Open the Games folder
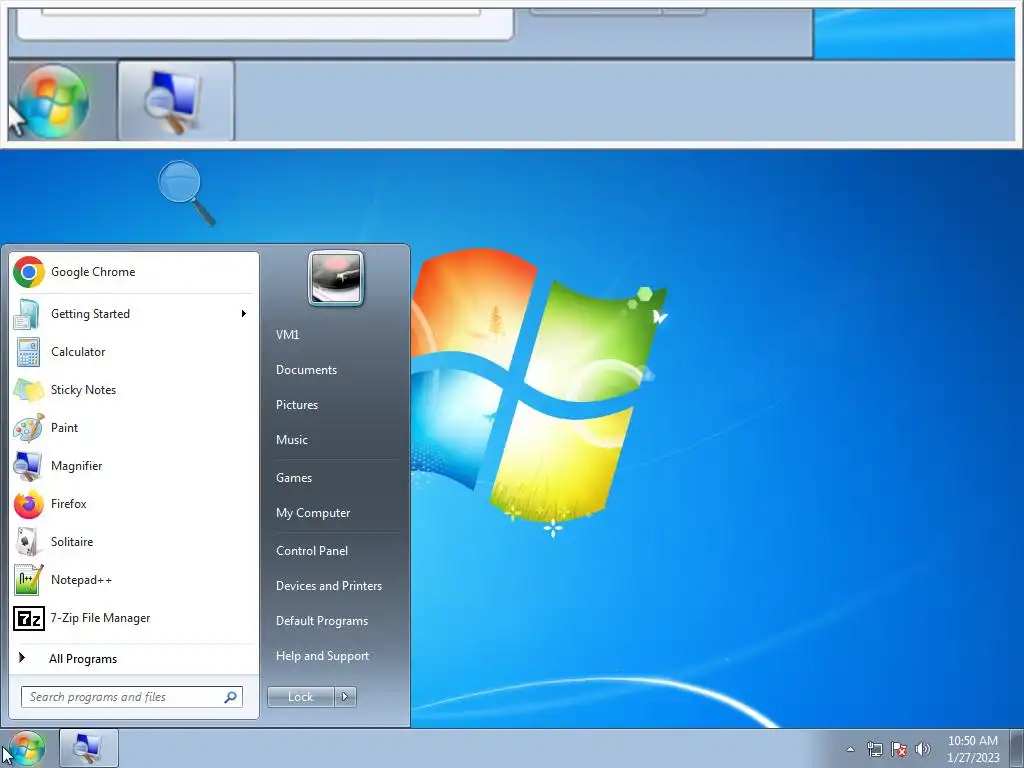This screenshot has height=768, width=1024. (293, 478)
